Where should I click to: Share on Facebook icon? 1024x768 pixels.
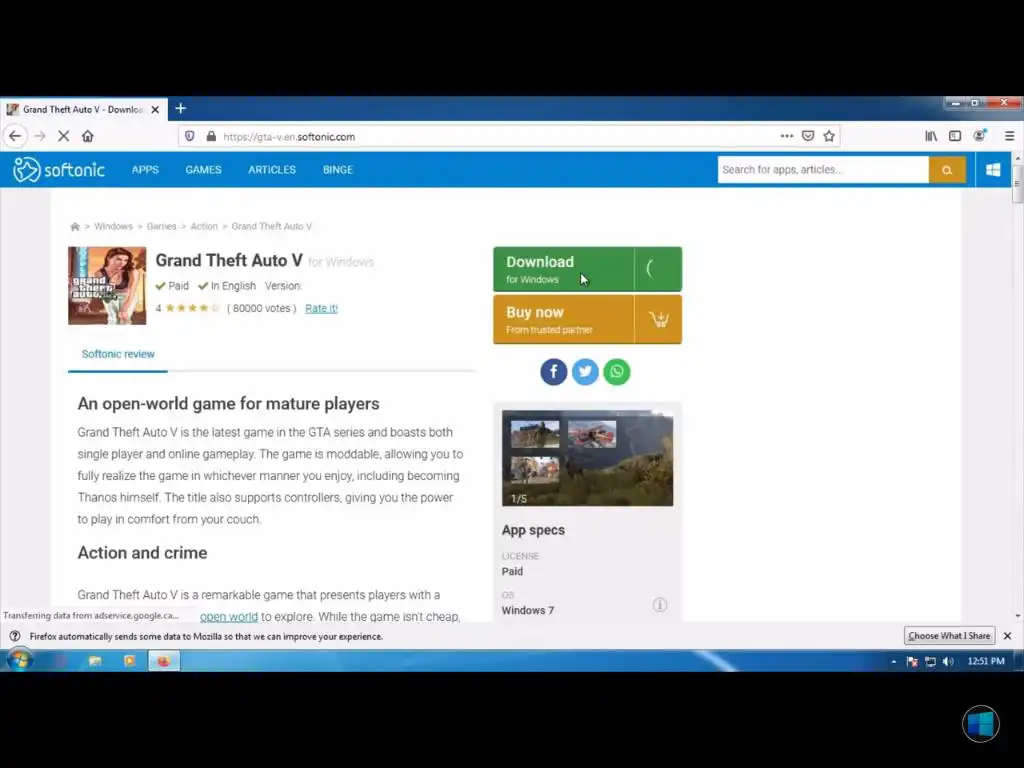click(554, 372)
